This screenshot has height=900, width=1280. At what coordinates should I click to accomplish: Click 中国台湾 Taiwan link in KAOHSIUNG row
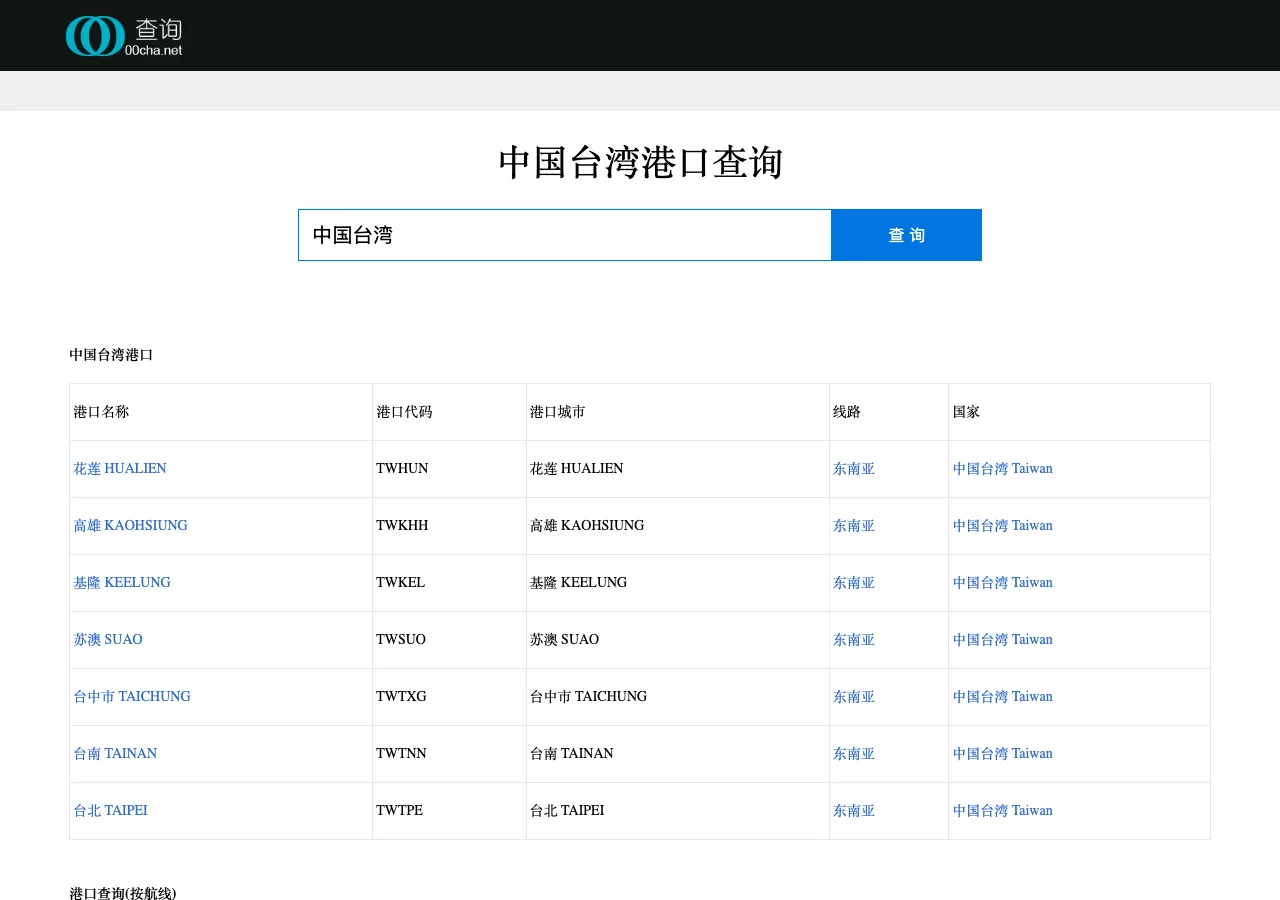click(x=1003, y=525)
